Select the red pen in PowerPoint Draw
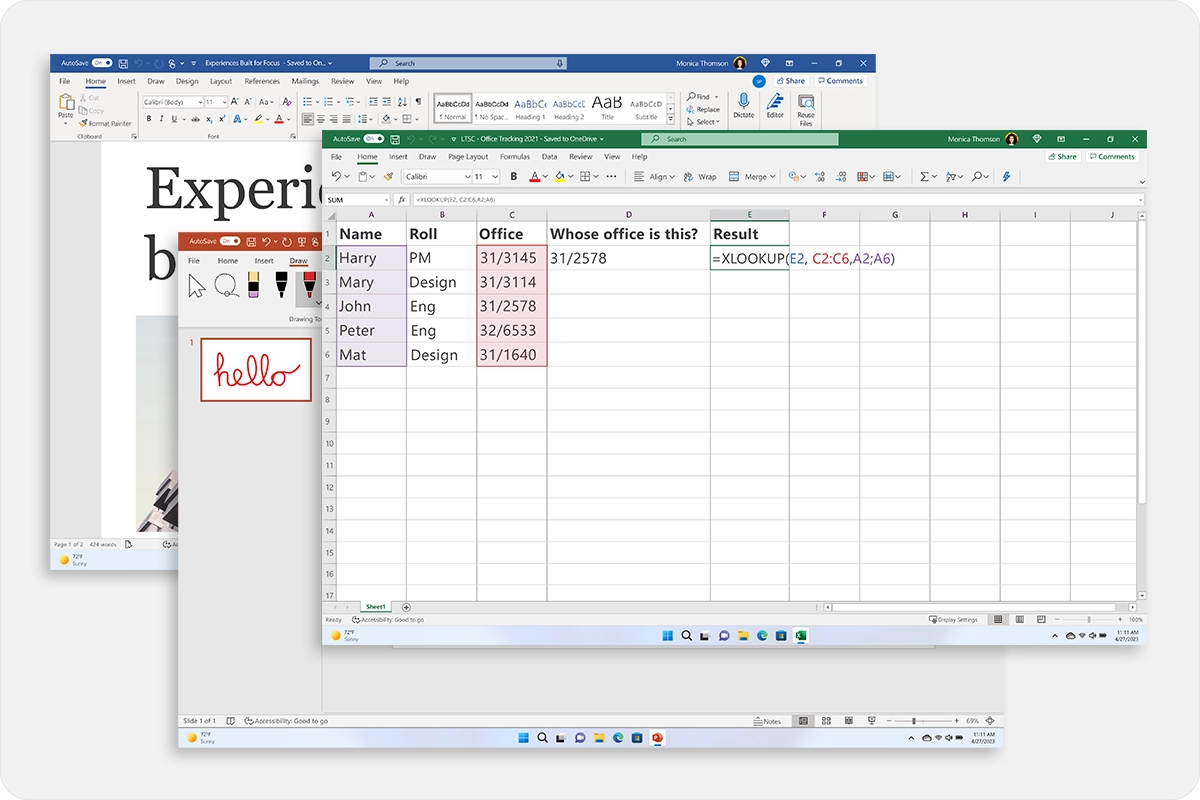This screenshot has width=1200, height=800. point(309,284)
